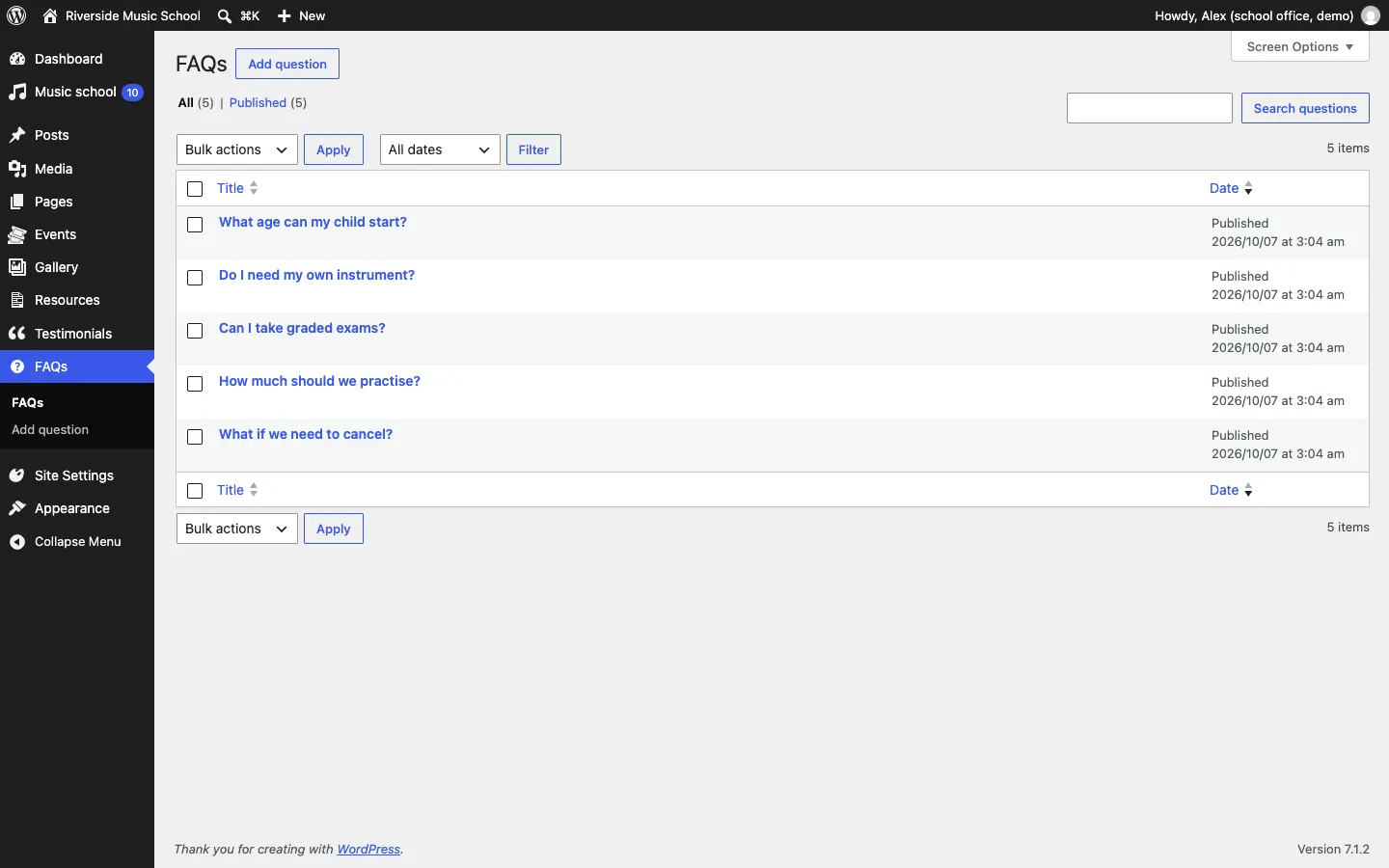1389x868 pixels.
Task: Tick the checkbox for 'How much should we practise?'
Action: pyautogui.click(x=196, y=384)
